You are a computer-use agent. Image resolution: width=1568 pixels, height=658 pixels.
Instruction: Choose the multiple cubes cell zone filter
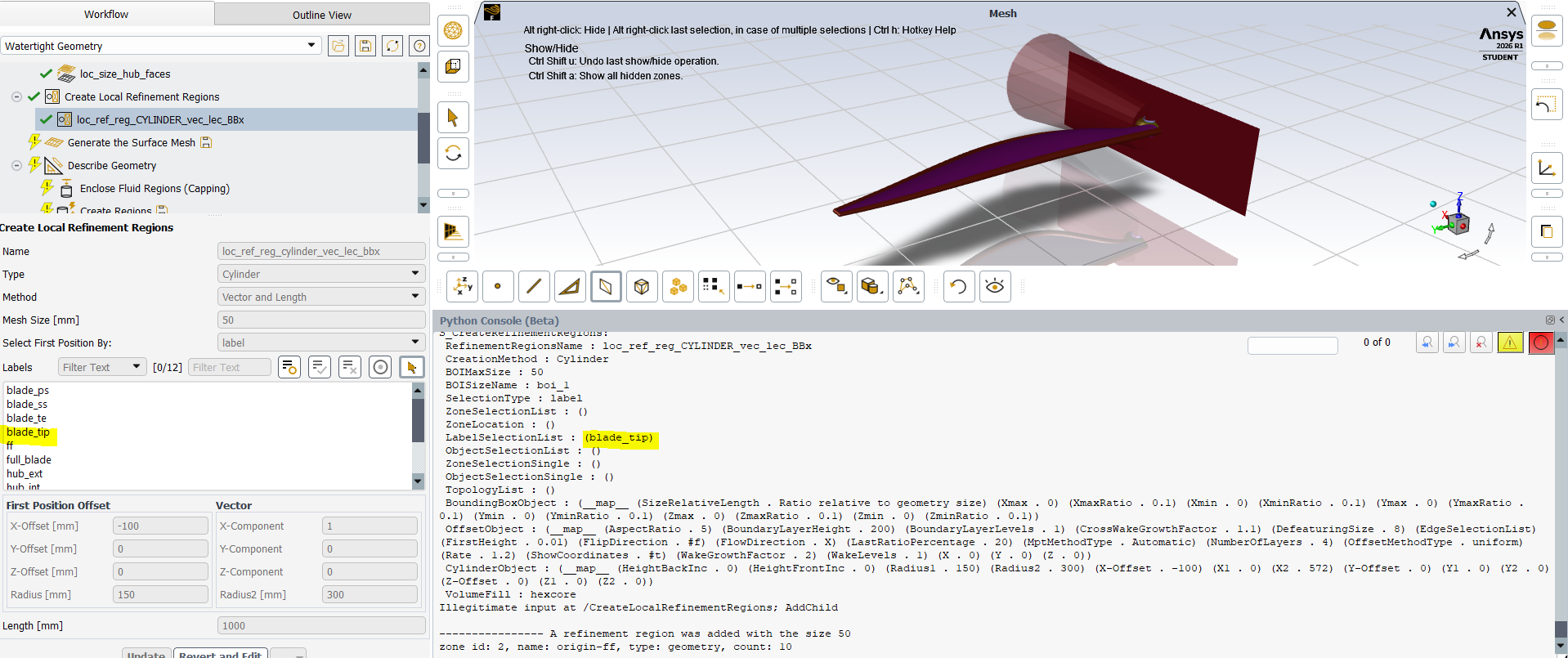(678, 287)
